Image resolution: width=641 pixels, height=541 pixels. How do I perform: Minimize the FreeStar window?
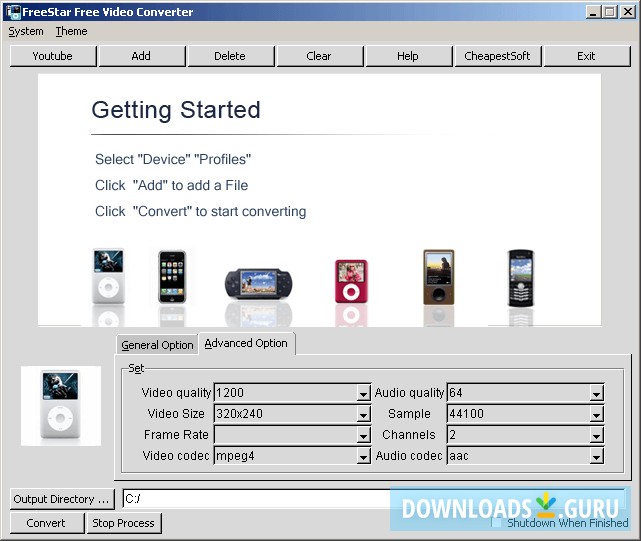point(593,12)
